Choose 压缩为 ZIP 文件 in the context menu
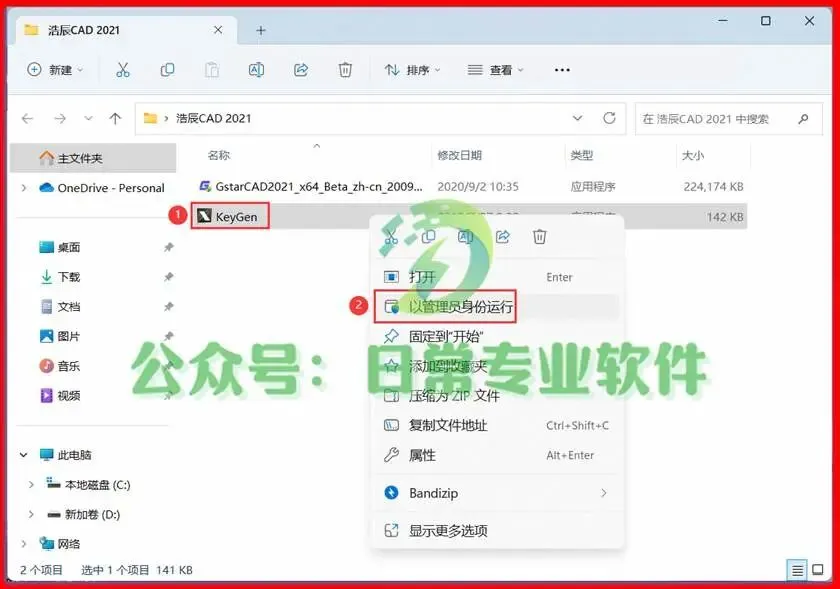The image size is (840, 589). tap(497, 396)
